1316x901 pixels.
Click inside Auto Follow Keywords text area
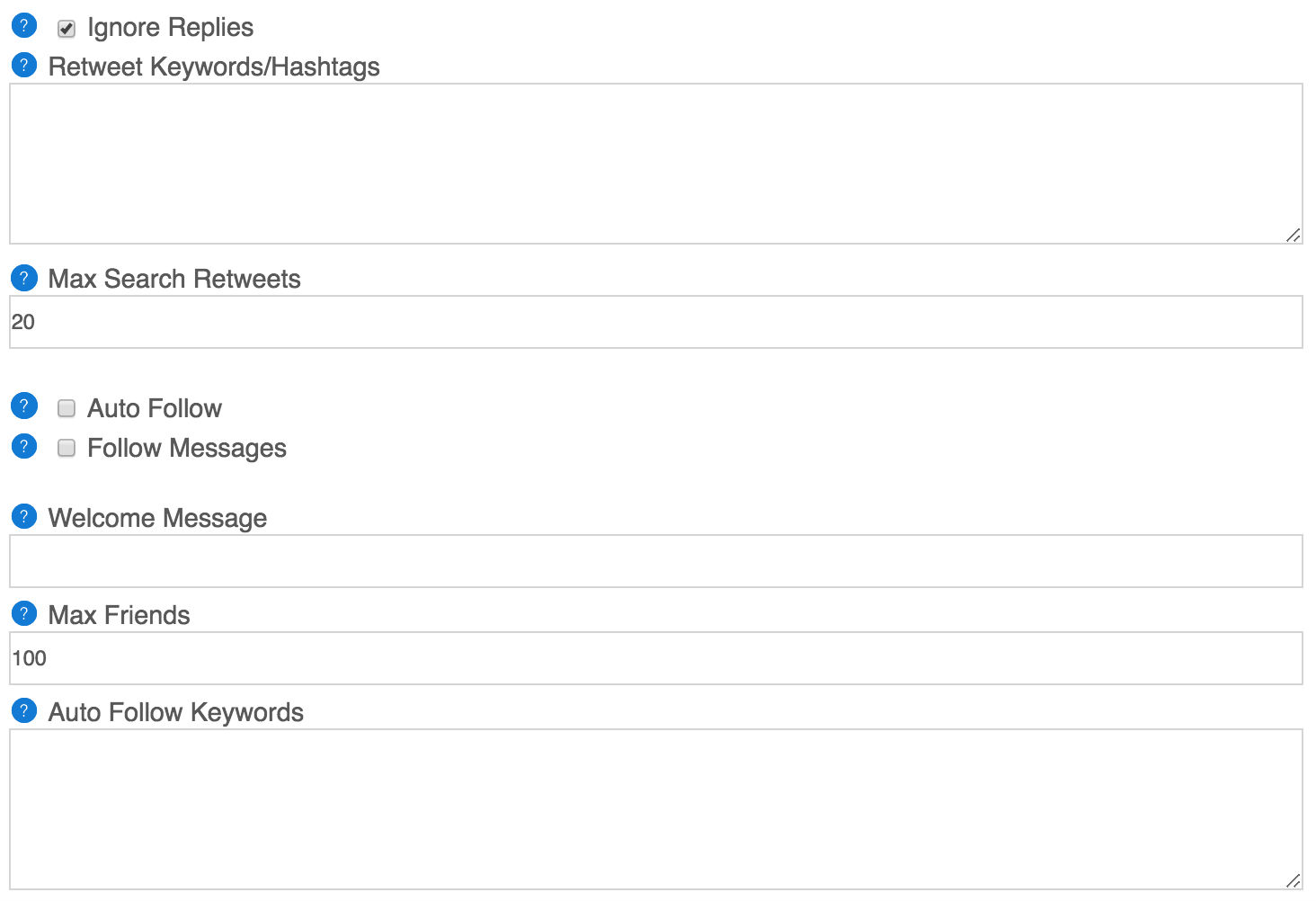coord(656,809)
